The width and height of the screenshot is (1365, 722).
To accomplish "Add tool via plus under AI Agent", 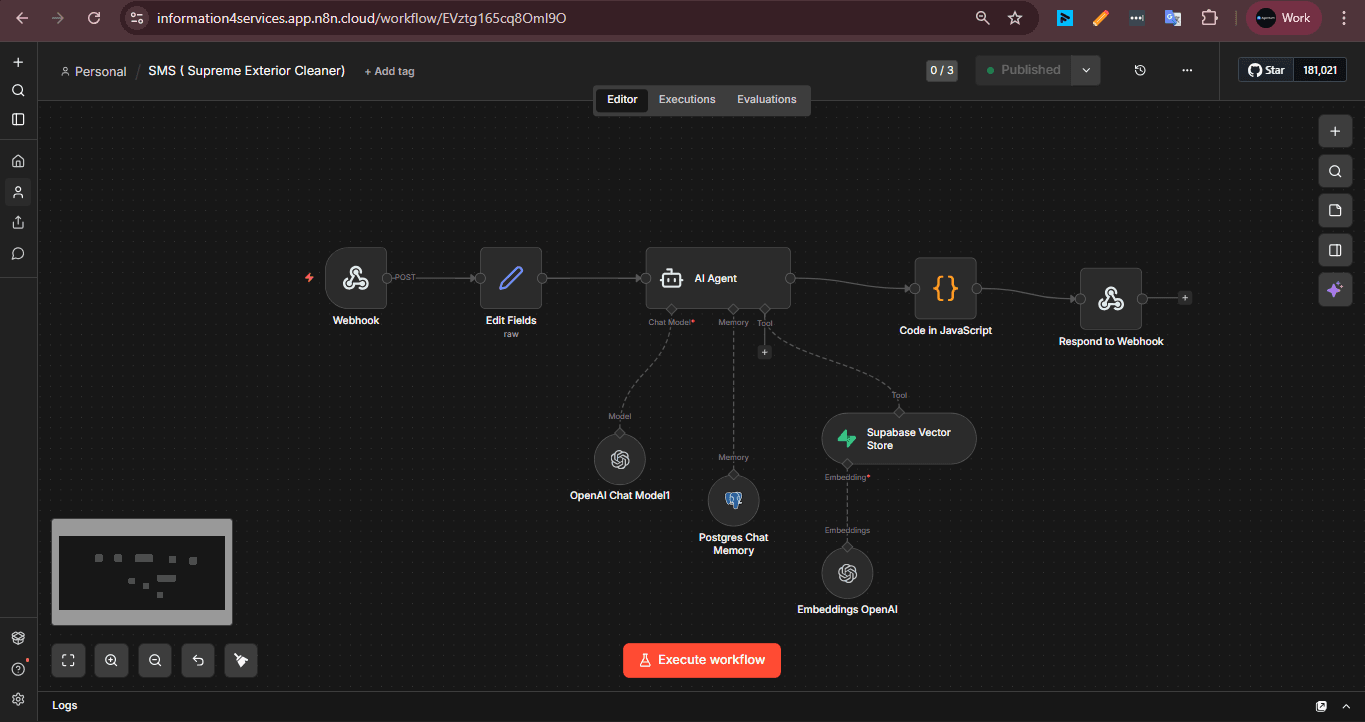I will (x=765, y=352).
